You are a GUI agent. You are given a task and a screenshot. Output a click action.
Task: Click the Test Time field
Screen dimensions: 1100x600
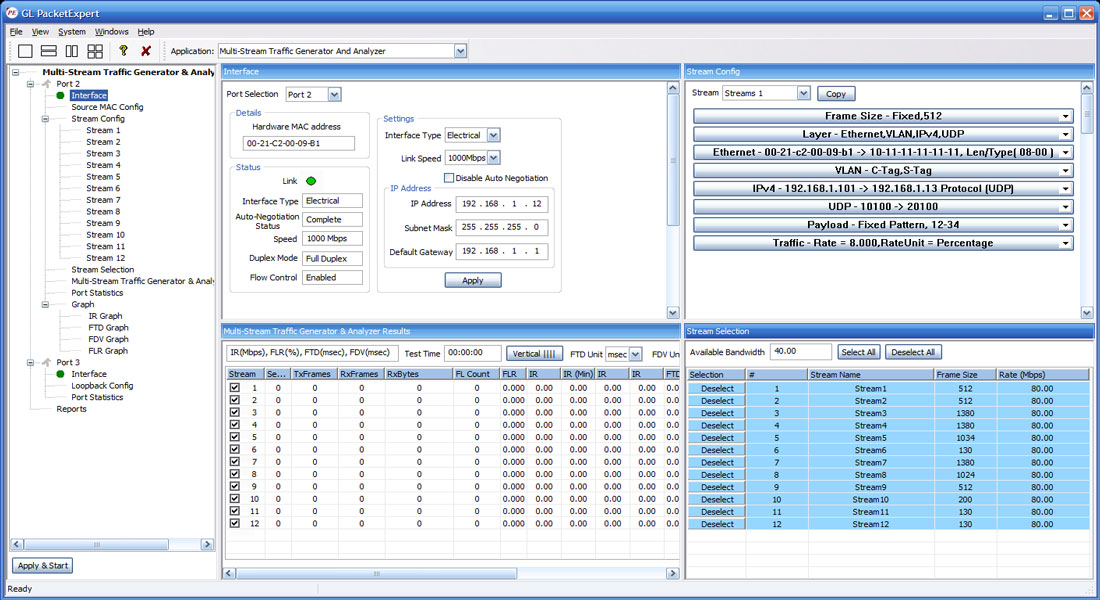[x=473, y=354]
